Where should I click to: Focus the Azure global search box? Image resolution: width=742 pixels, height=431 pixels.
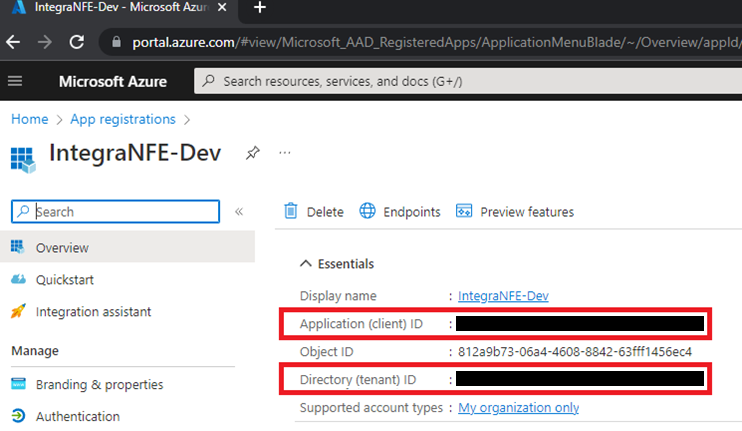[468, 81]
